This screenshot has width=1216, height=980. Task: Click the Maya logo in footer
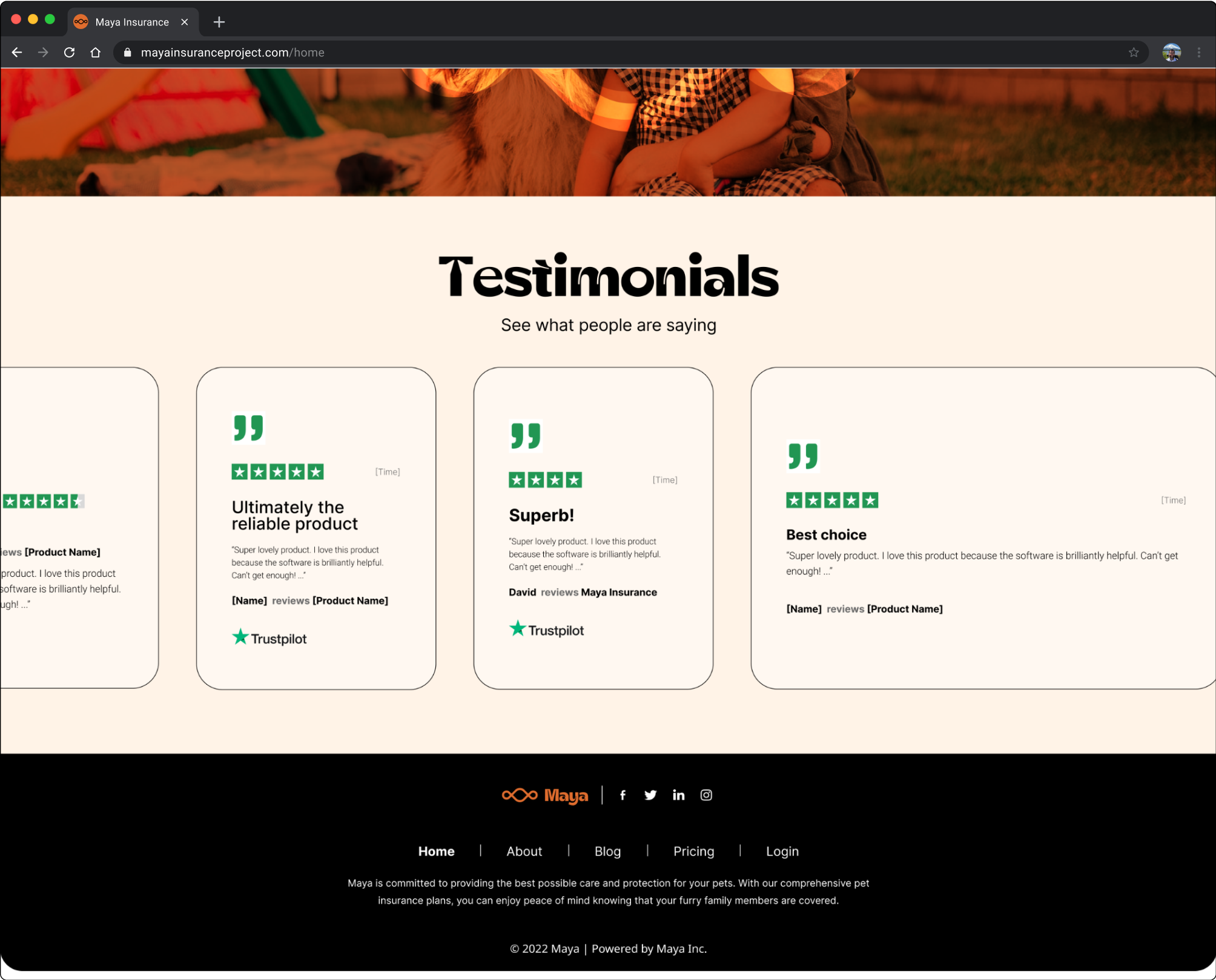click(545, 795)
